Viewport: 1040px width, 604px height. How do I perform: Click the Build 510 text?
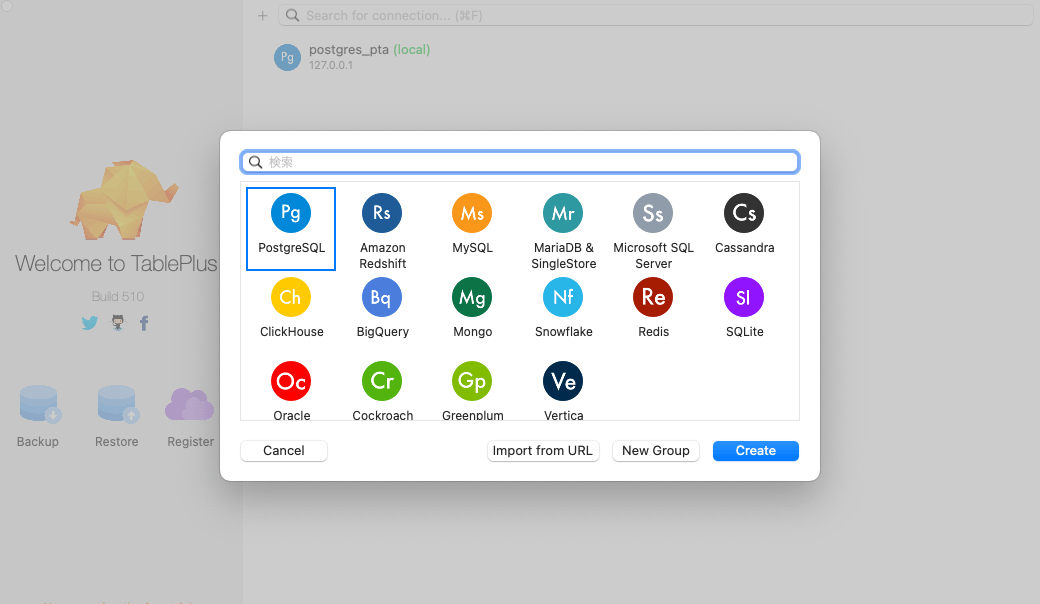117,296
